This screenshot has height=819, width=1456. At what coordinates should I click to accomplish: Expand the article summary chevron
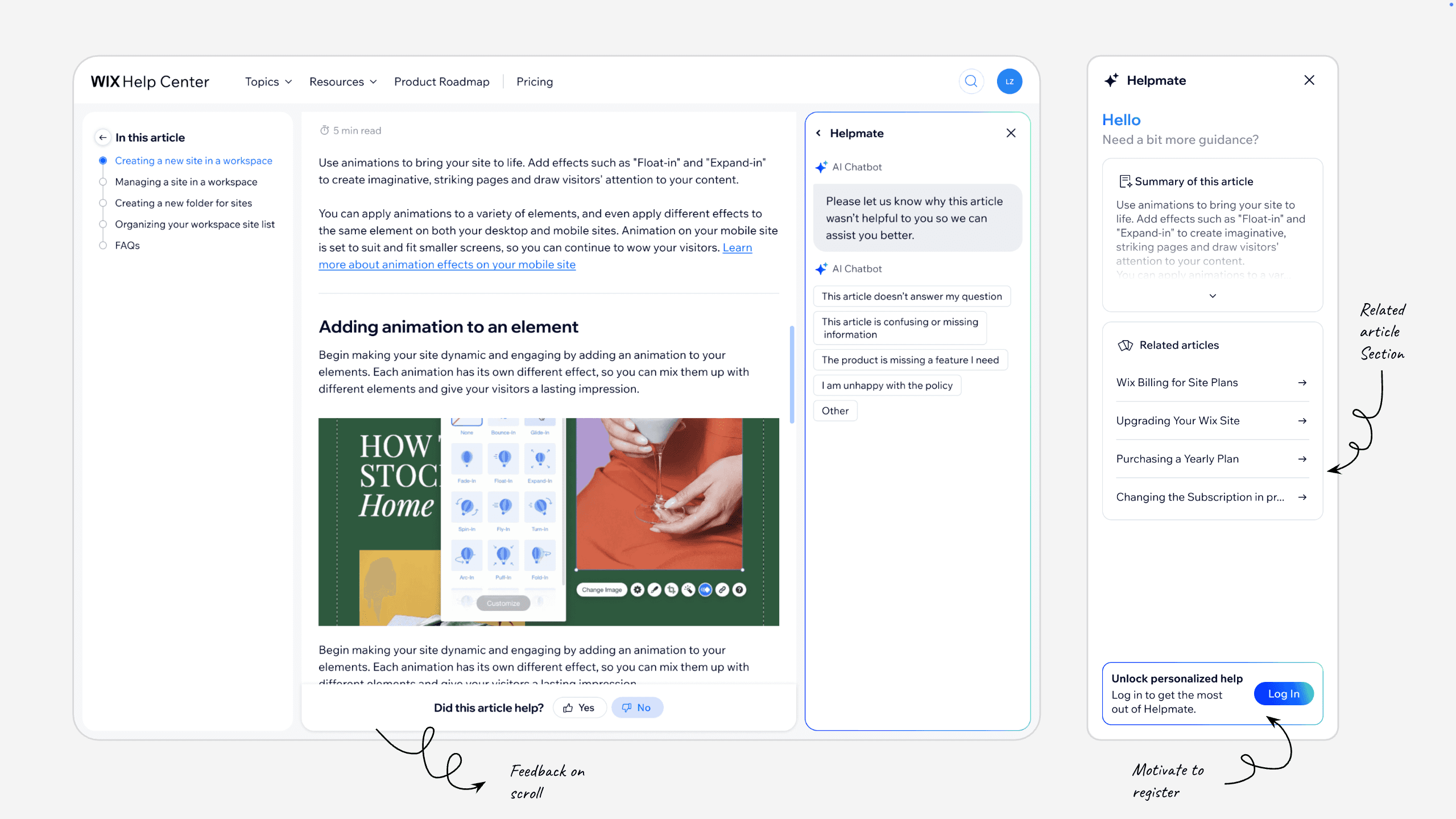click(x=1213, y=296)
